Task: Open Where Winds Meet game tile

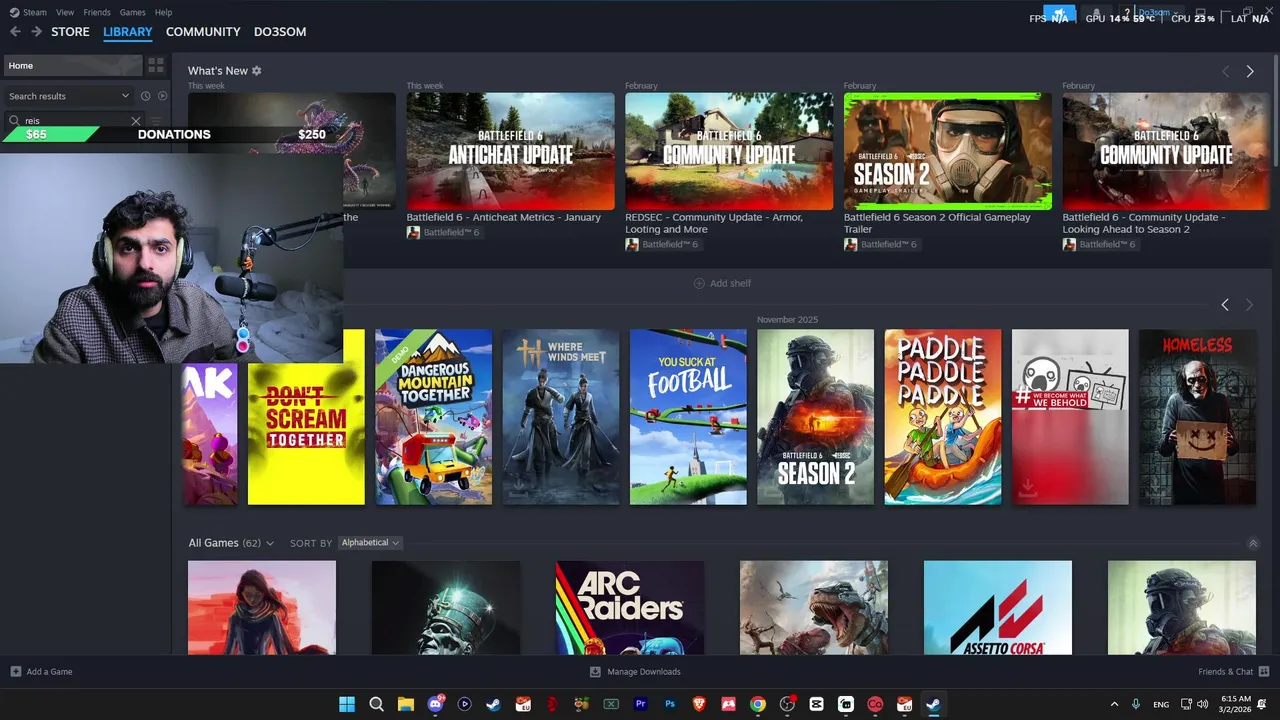Action: (x=561, y=417)
